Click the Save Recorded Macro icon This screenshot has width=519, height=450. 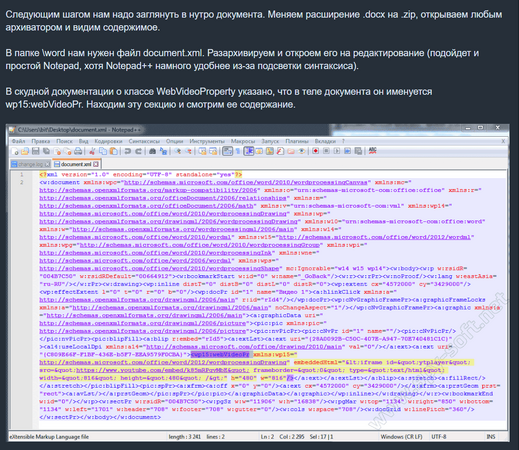click(x=358, y=151)
